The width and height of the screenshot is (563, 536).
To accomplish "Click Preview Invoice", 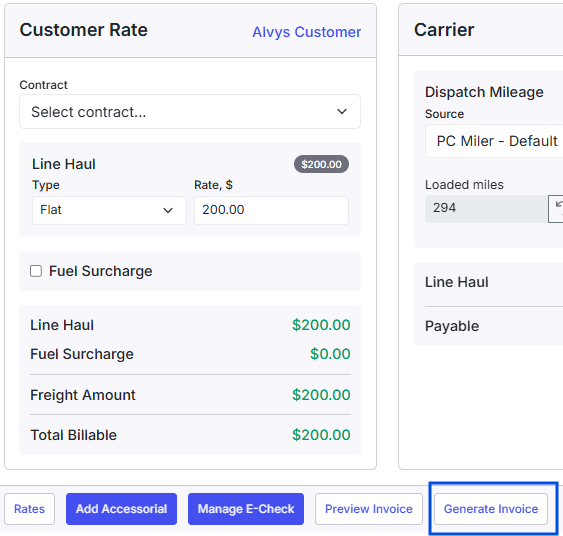I will [369, 509].
